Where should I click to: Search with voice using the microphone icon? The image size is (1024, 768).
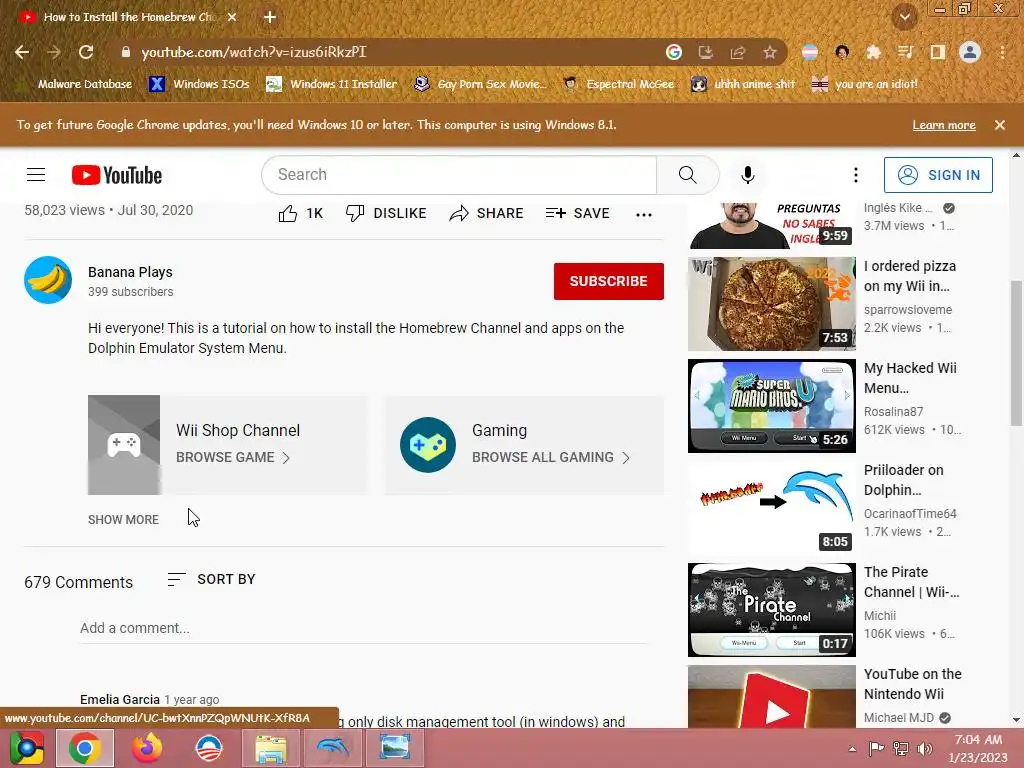point(748,175)
